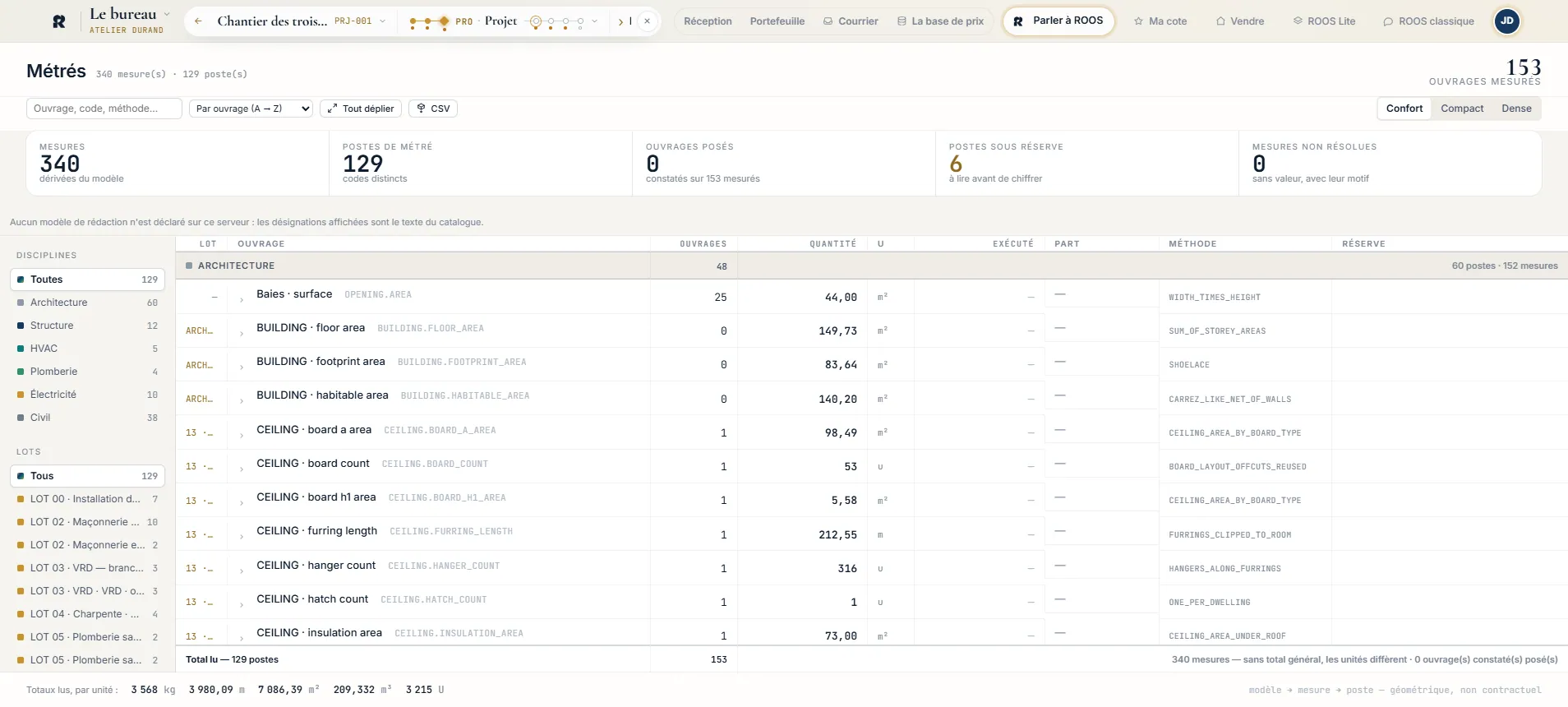Image resolution: width=1568 pixels, height=707 pixels.
Task: Open La base de prix tab
Action: tap(940, 21)
